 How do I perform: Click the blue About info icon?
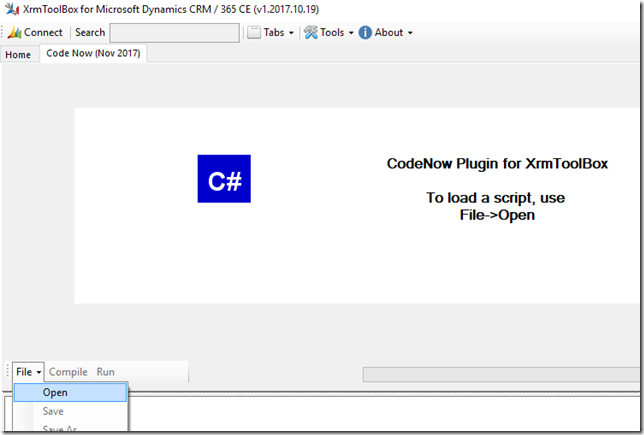pos(365,32)
